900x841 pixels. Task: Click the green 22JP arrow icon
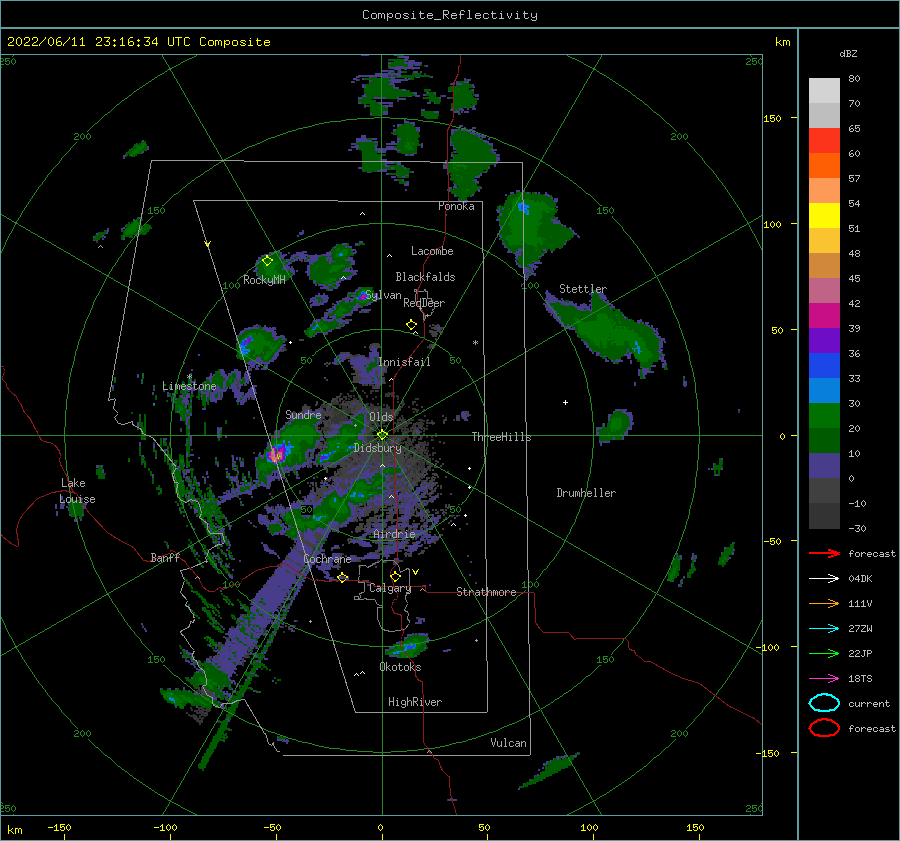(x=824, y=653)
